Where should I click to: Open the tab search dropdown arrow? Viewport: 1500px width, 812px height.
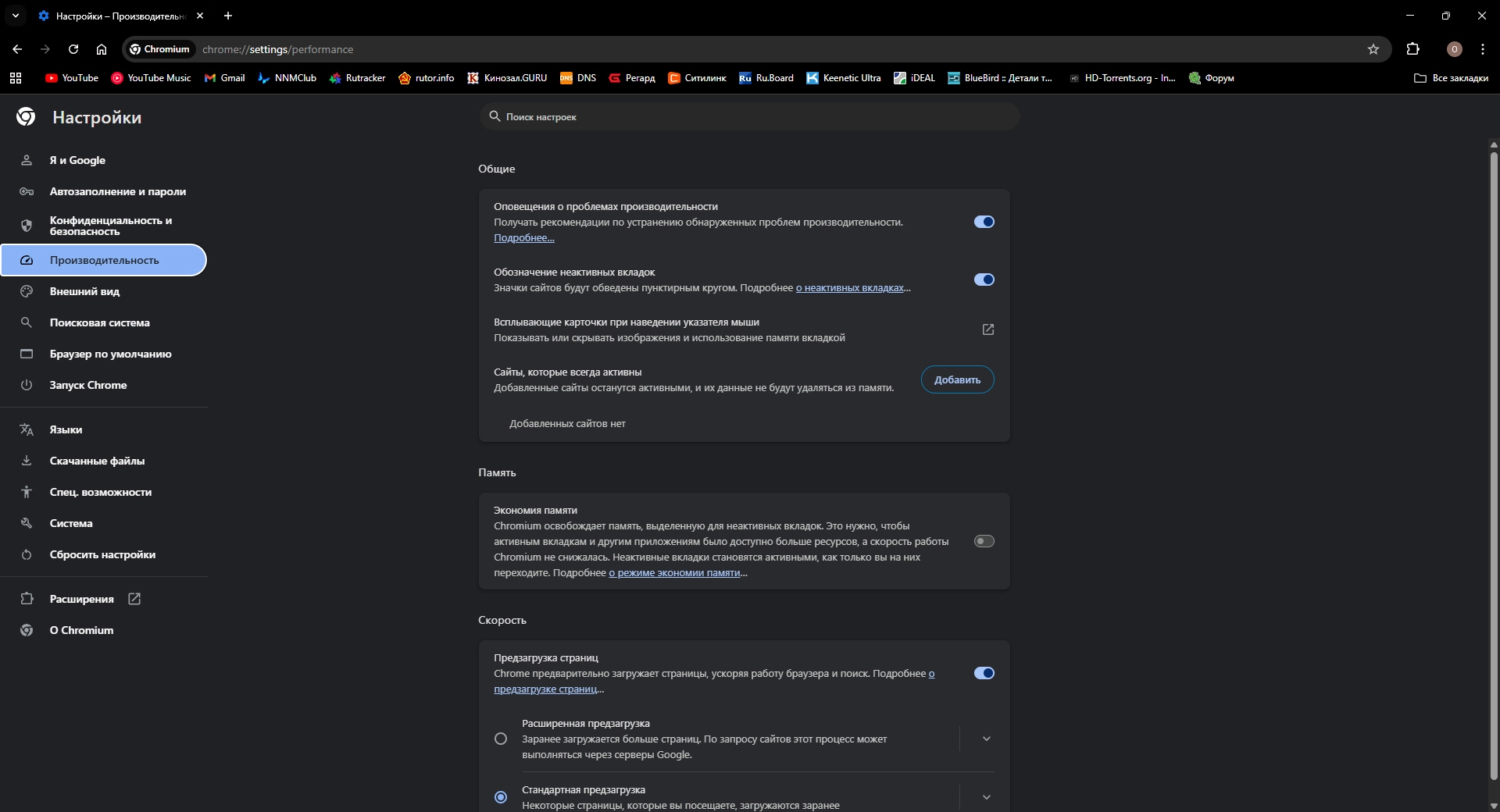pos(16,16)
